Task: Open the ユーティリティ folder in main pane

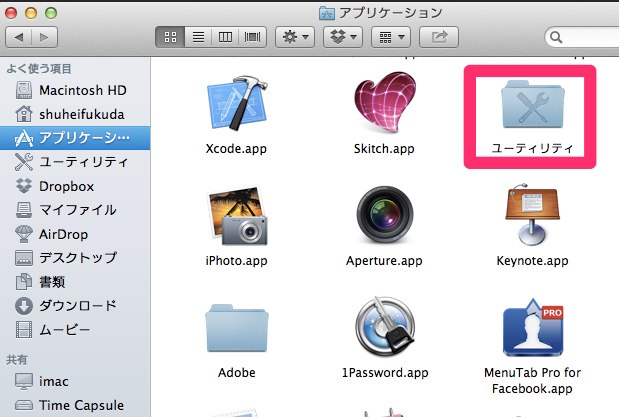Action: pos(533,104)
